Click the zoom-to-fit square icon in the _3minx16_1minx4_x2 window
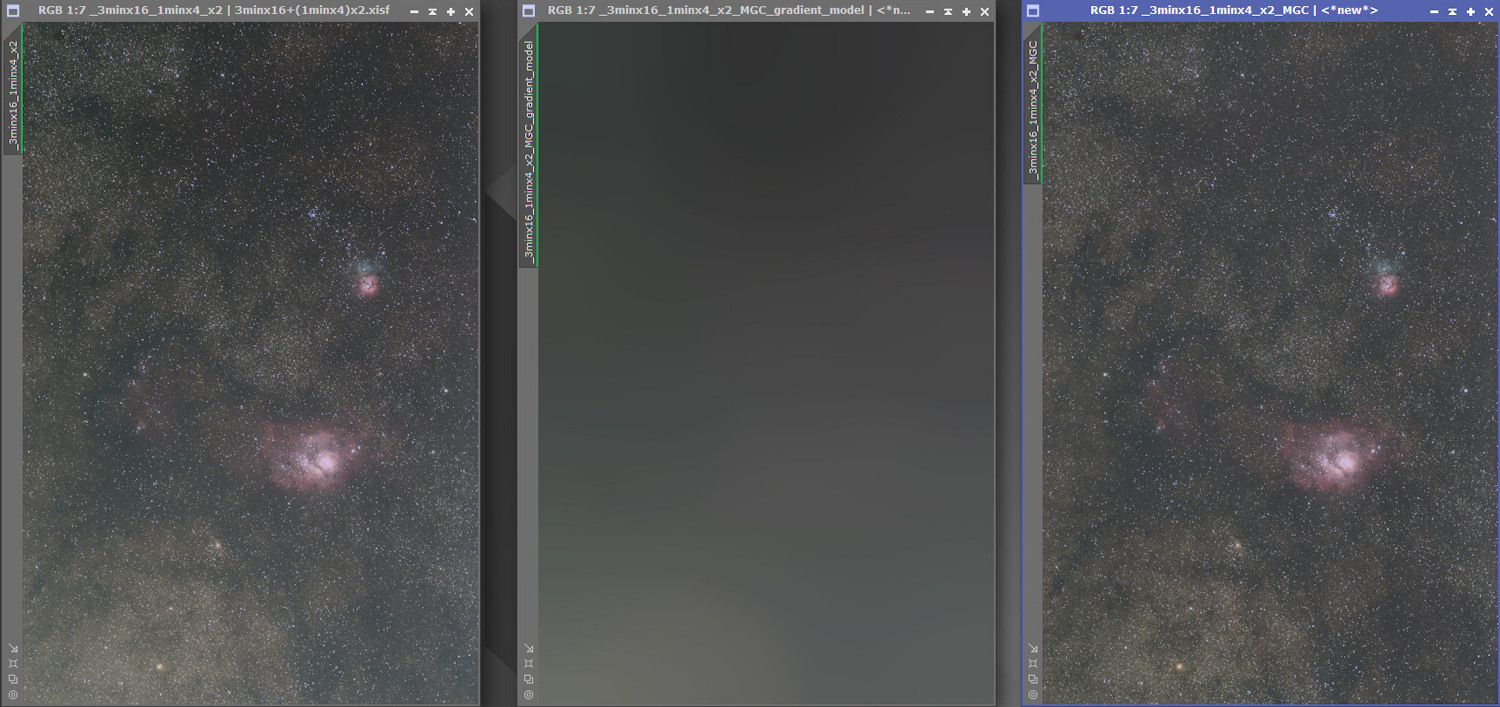The height and width of the screenshot is (707, 1500). pos(12,663)
